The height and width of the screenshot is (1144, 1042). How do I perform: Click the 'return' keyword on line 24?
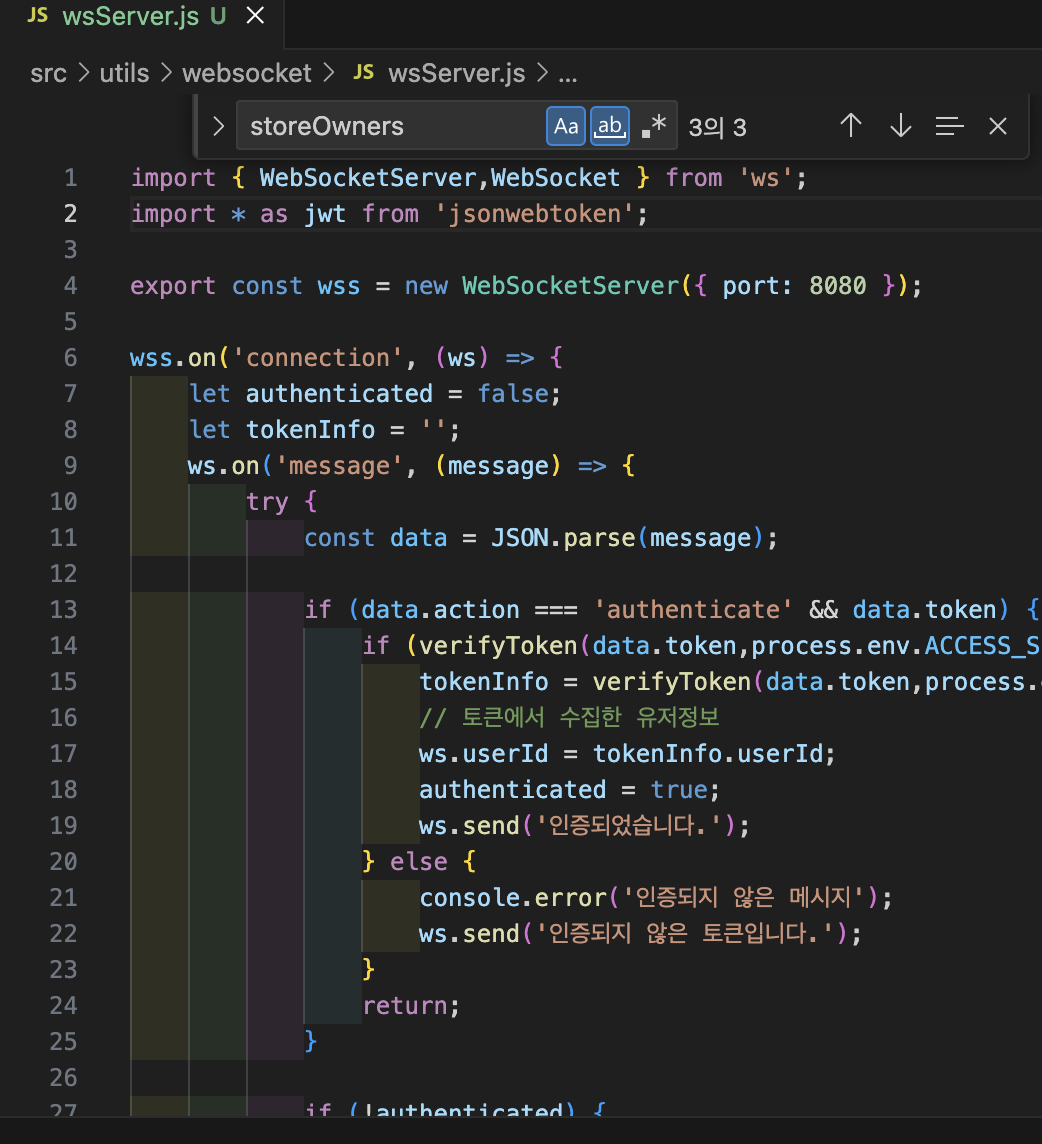(404, 1005)
